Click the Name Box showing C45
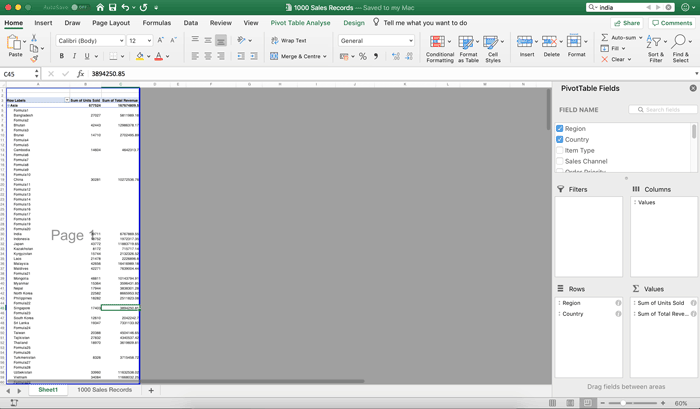Image resolution: width=700 pixels, height=409 pixels. (18, 74)
